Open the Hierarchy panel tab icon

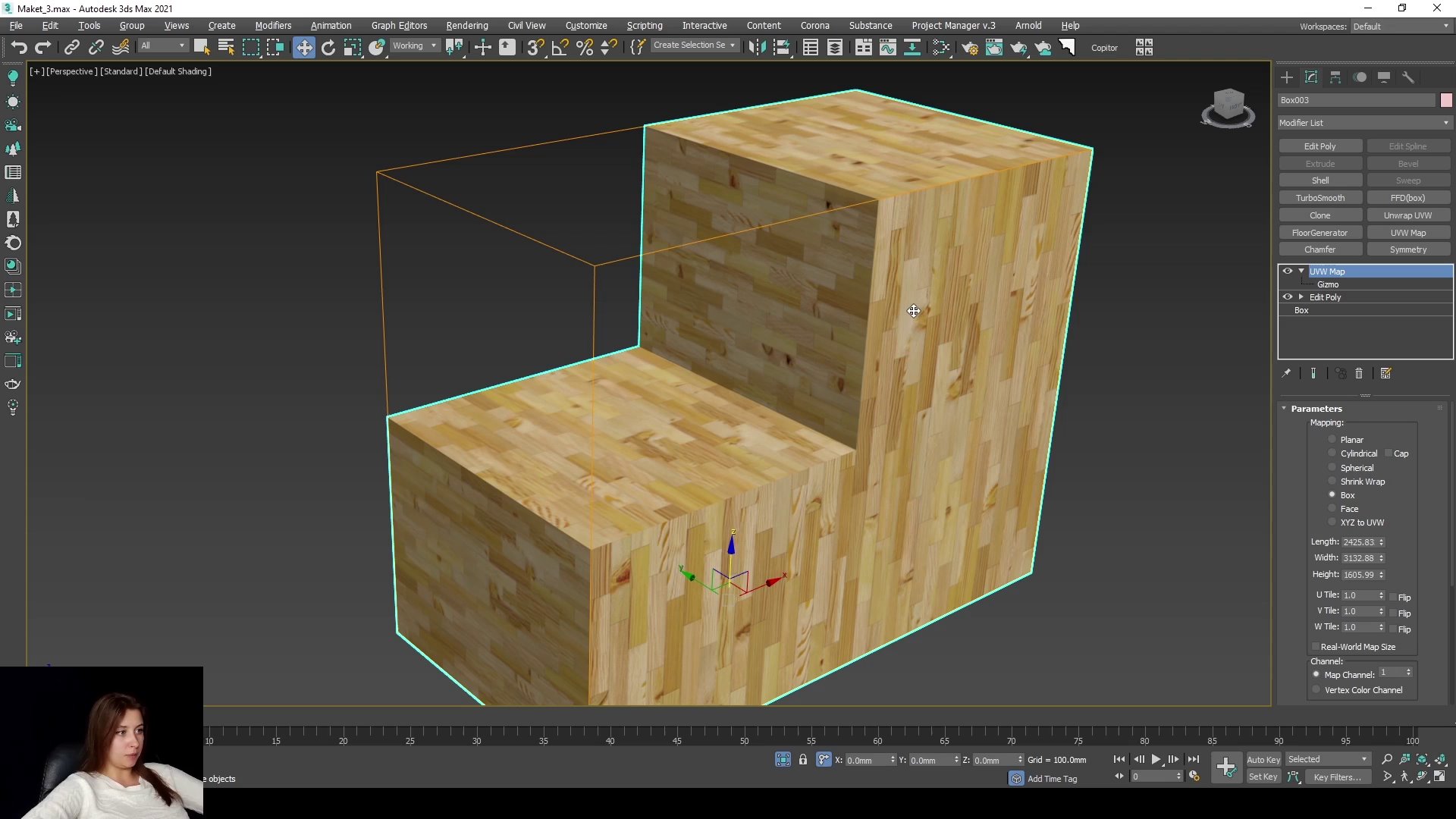click(x=1335, y=77)
